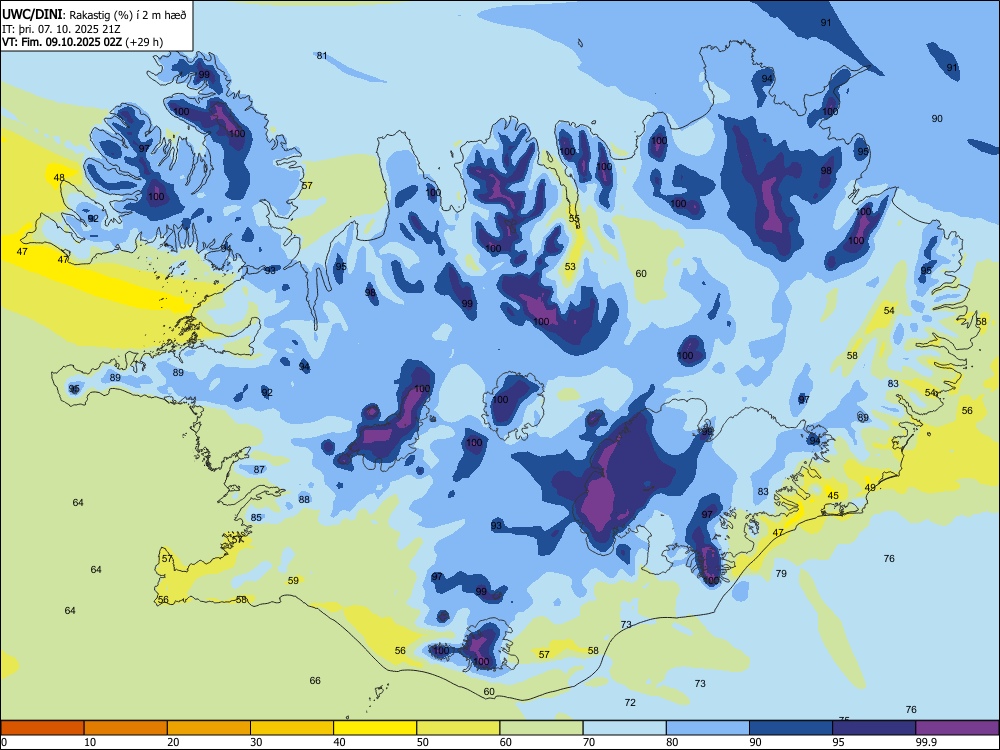This screenshot has width=1000, height=750.
Task: Click the '88' value in west Iceland
Action: click(x=304, y=499)
